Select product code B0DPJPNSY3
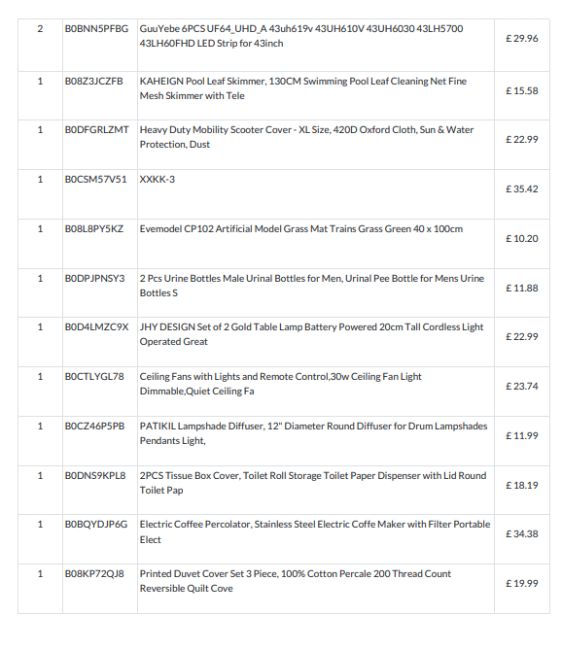 [x=95, y=279]
